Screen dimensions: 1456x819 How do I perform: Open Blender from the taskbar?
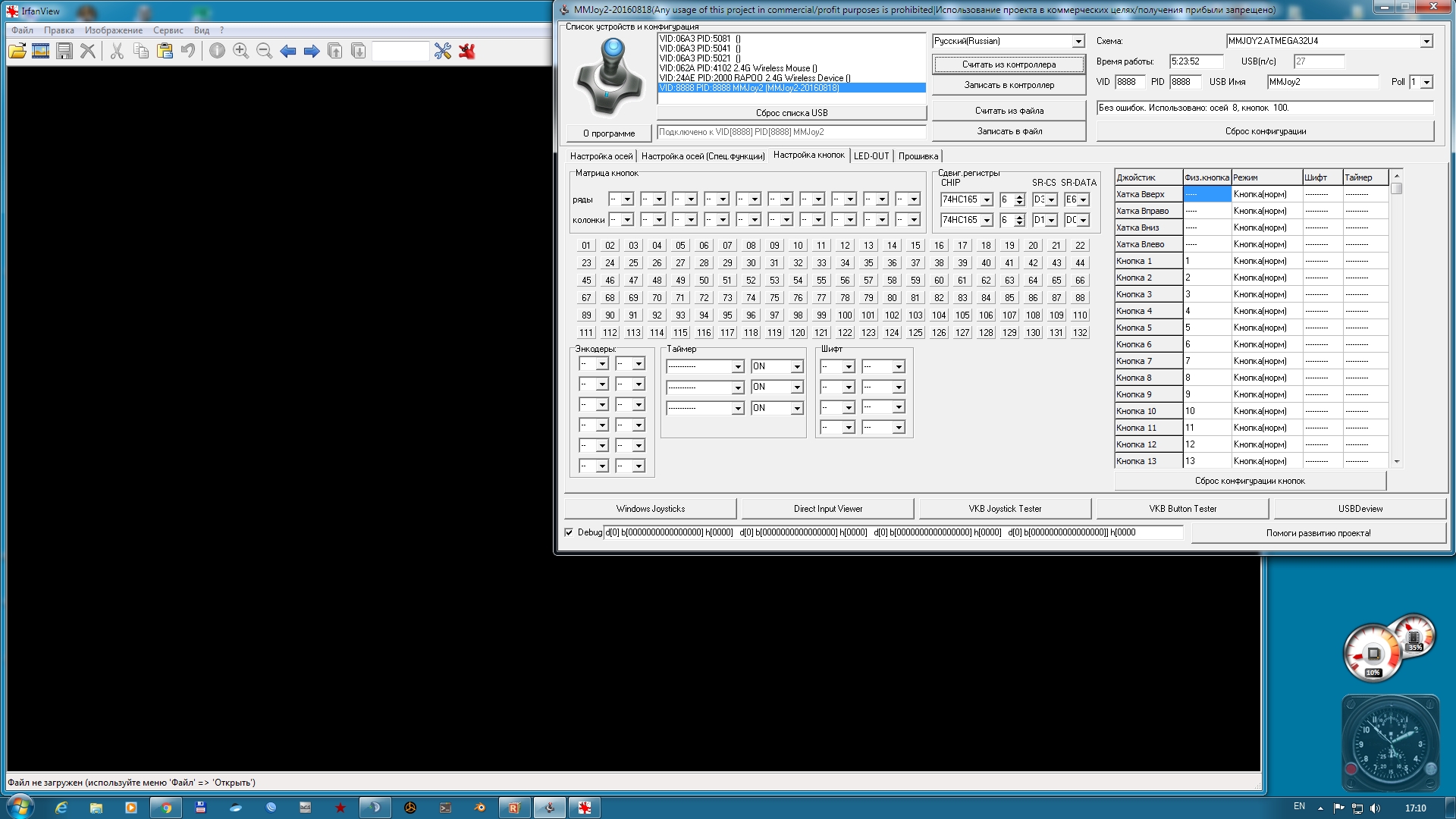click(x=480, y=808)
